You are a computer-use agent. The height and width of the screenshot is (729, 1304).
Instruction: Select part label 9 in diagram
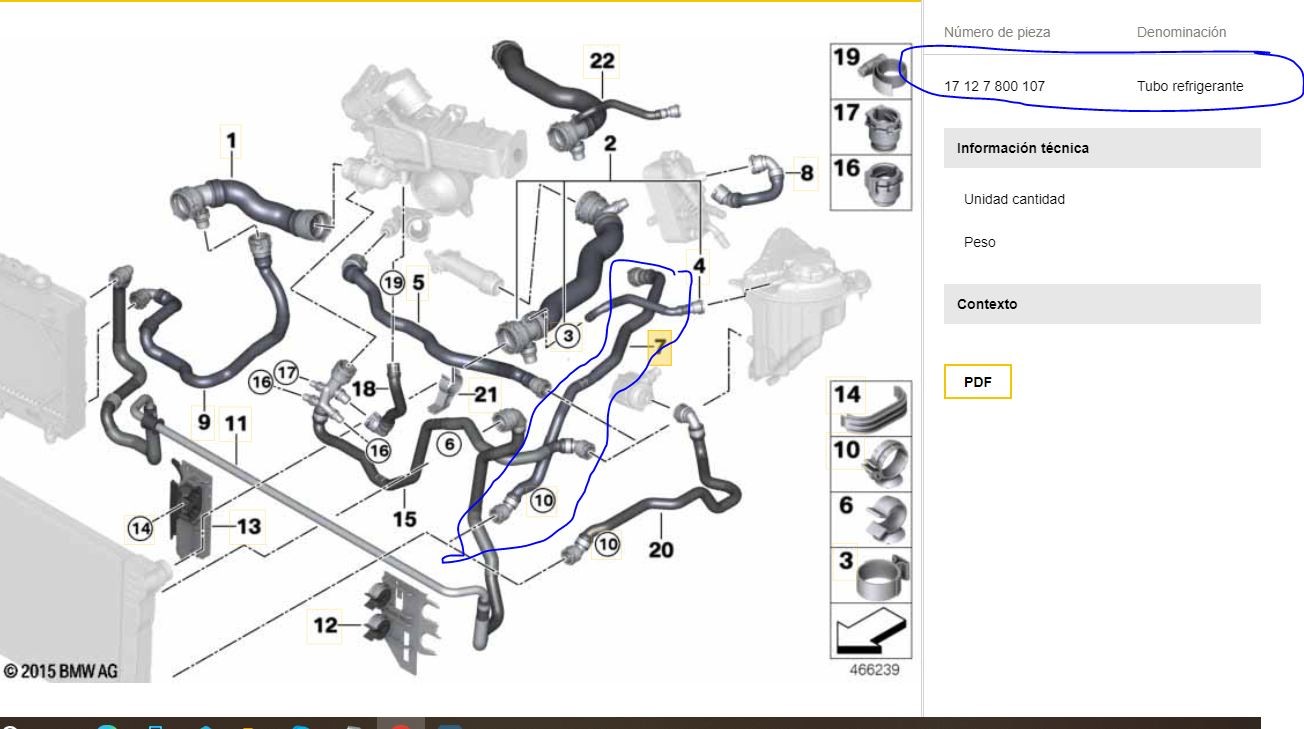tap(203, 423)
